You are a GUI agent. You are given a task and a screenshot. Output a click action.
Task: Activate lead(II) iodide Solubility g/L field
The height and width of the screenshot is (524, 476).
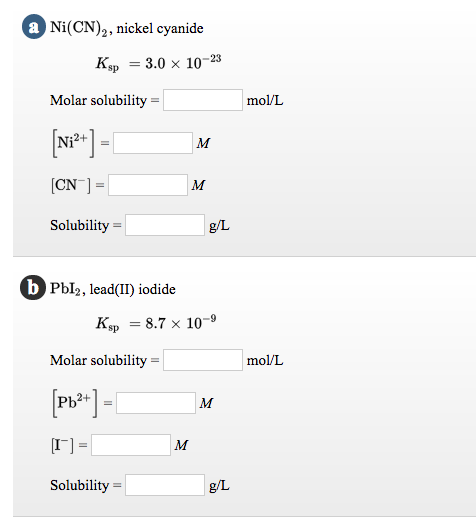[165, 485]
